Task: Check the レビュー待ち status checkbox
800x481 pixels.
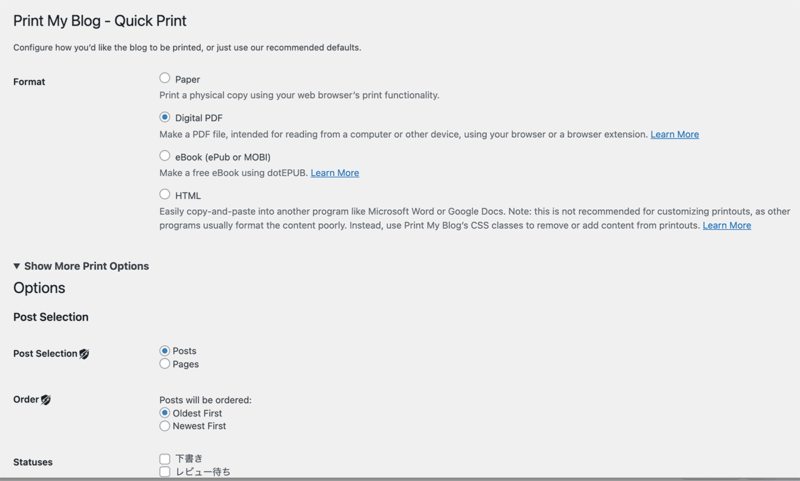Action: point(164,471)
